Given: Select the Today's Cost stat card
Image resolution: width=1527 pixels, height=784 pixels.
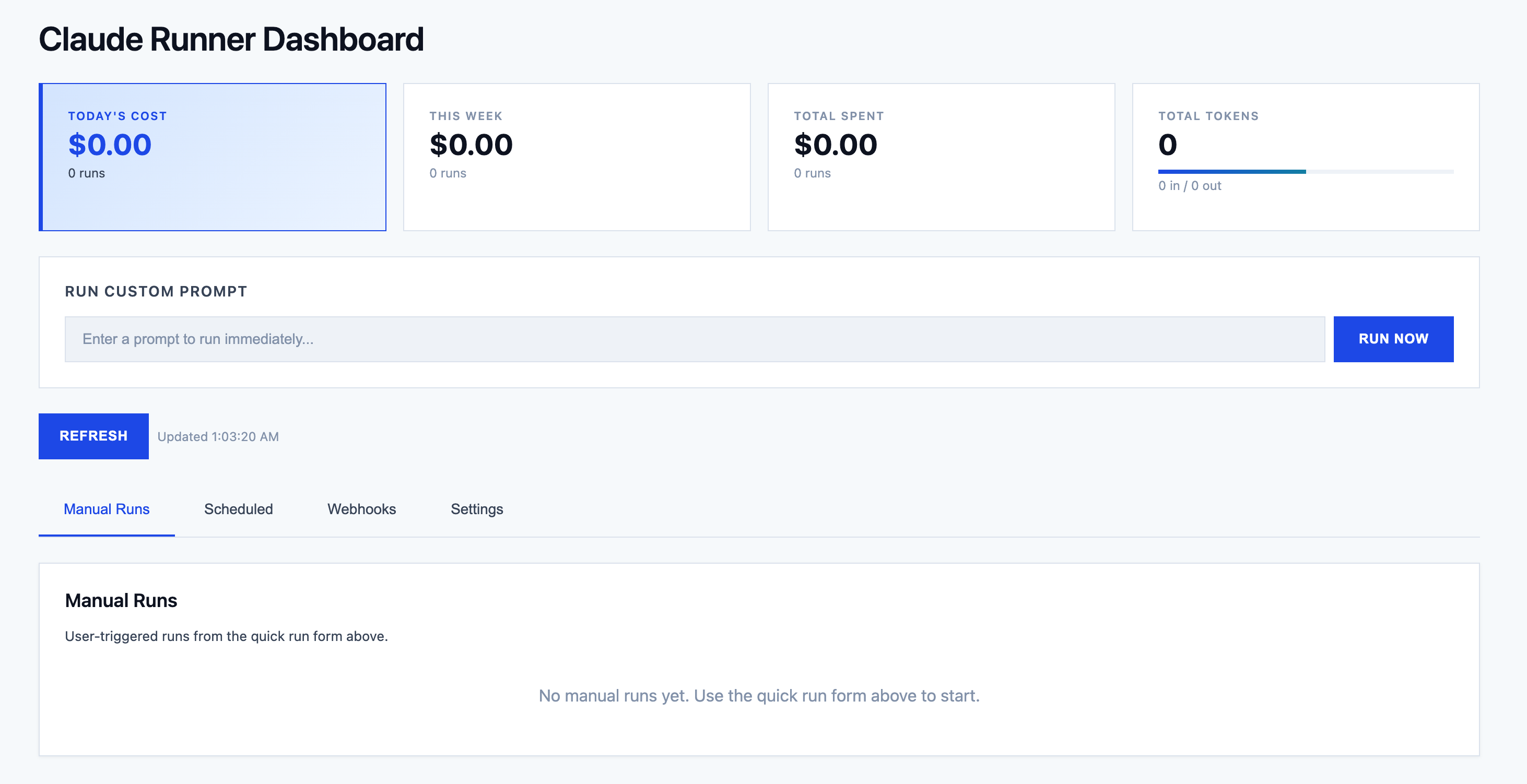Looking at the screenshot, I should 212,156.
